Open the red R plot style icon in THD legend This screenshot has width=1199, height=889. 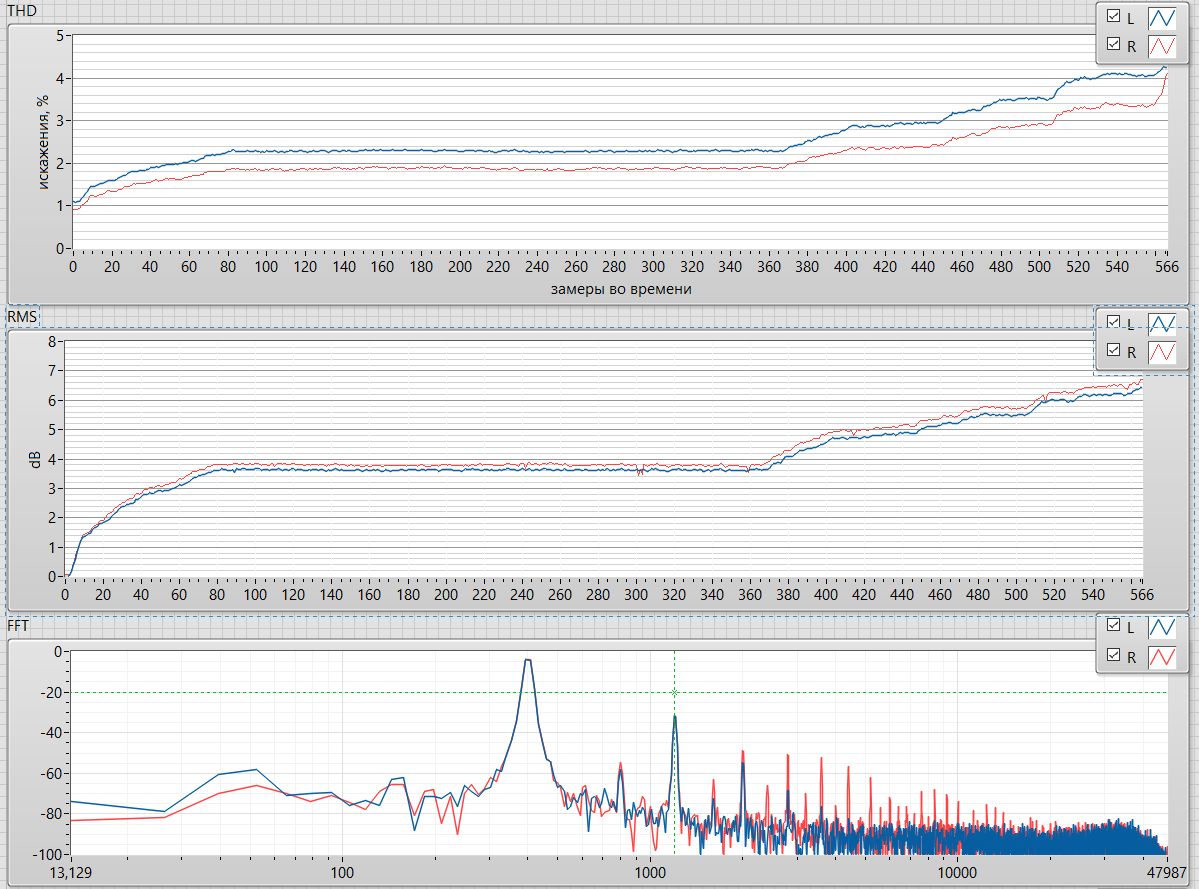click(x=1162, y=46)
